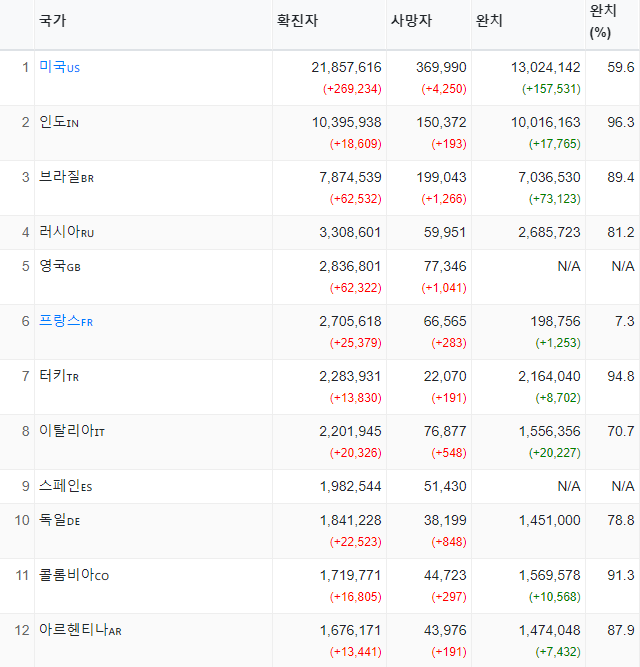Click the 완치 (%) column header

(603, 21)
